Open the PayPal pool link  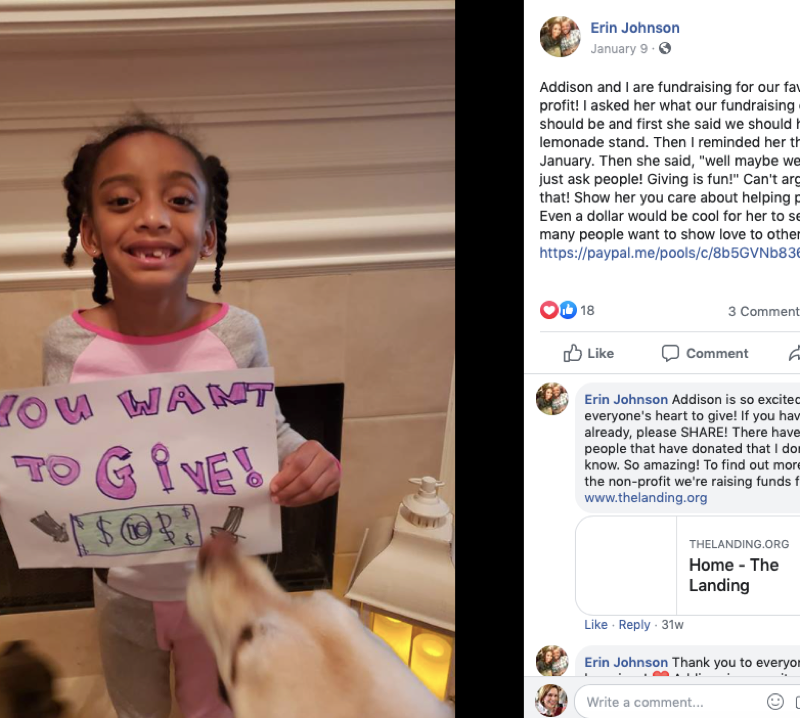click(669, 253)
